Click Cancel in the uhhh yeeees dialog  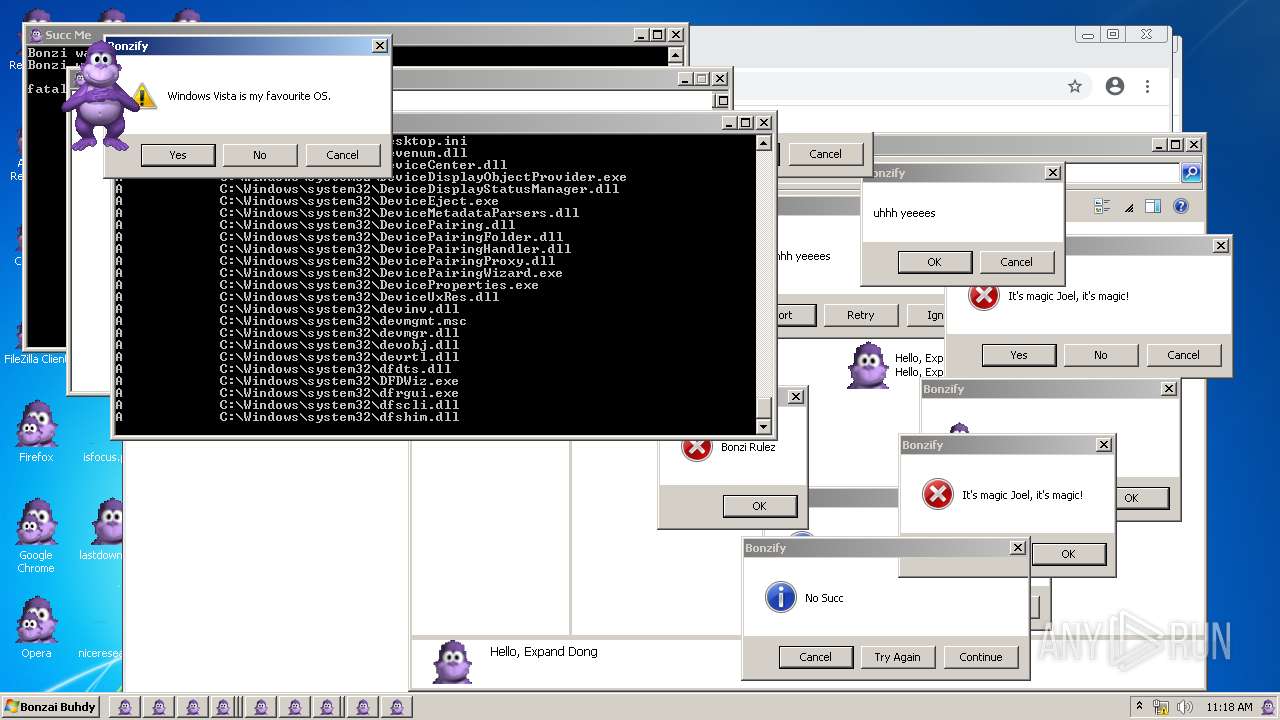coord(1016,262)
